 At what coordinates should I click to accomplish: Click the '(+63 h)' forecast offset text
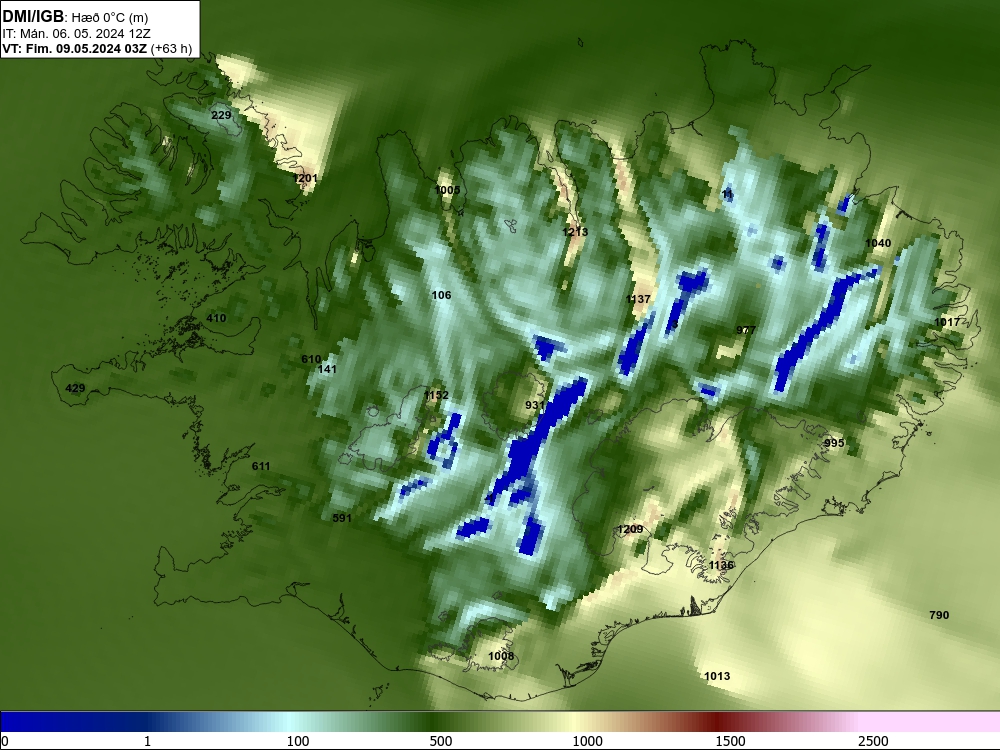coord(171,48)
